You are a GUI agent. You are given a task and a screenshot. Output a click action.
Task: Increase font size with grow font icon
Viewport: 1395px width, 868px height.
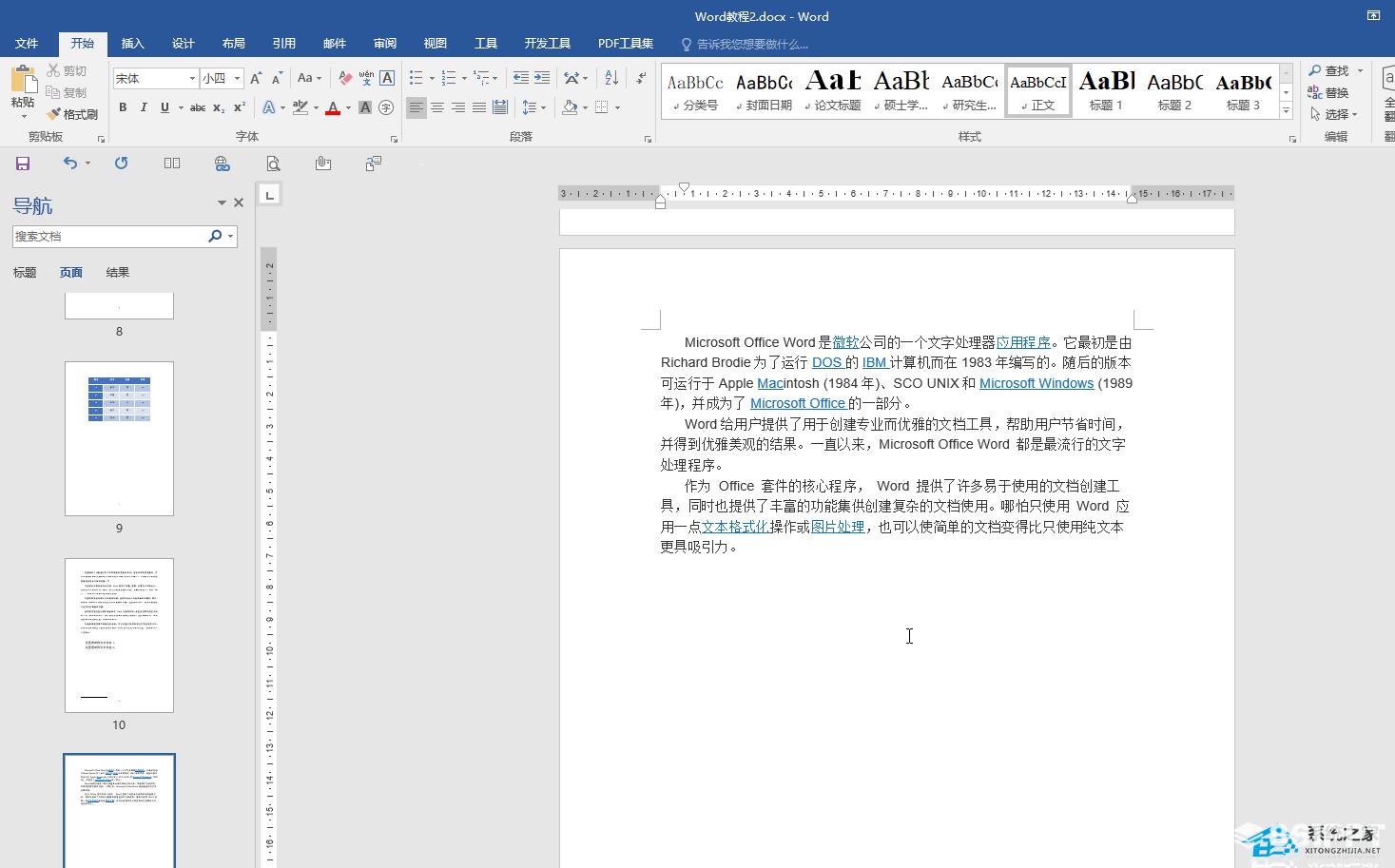(256, 78)
